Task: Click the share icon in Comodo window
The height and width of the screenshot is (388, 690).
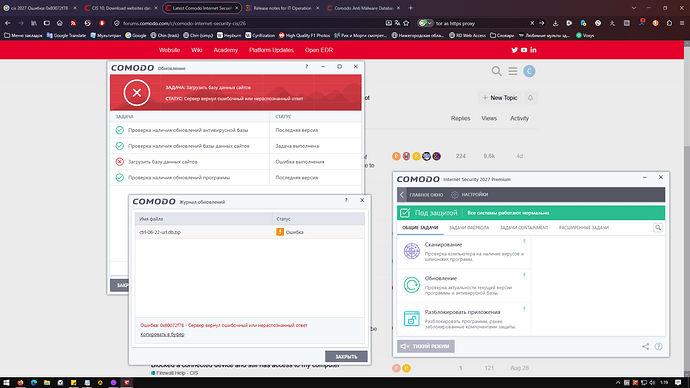Action: 645,347
